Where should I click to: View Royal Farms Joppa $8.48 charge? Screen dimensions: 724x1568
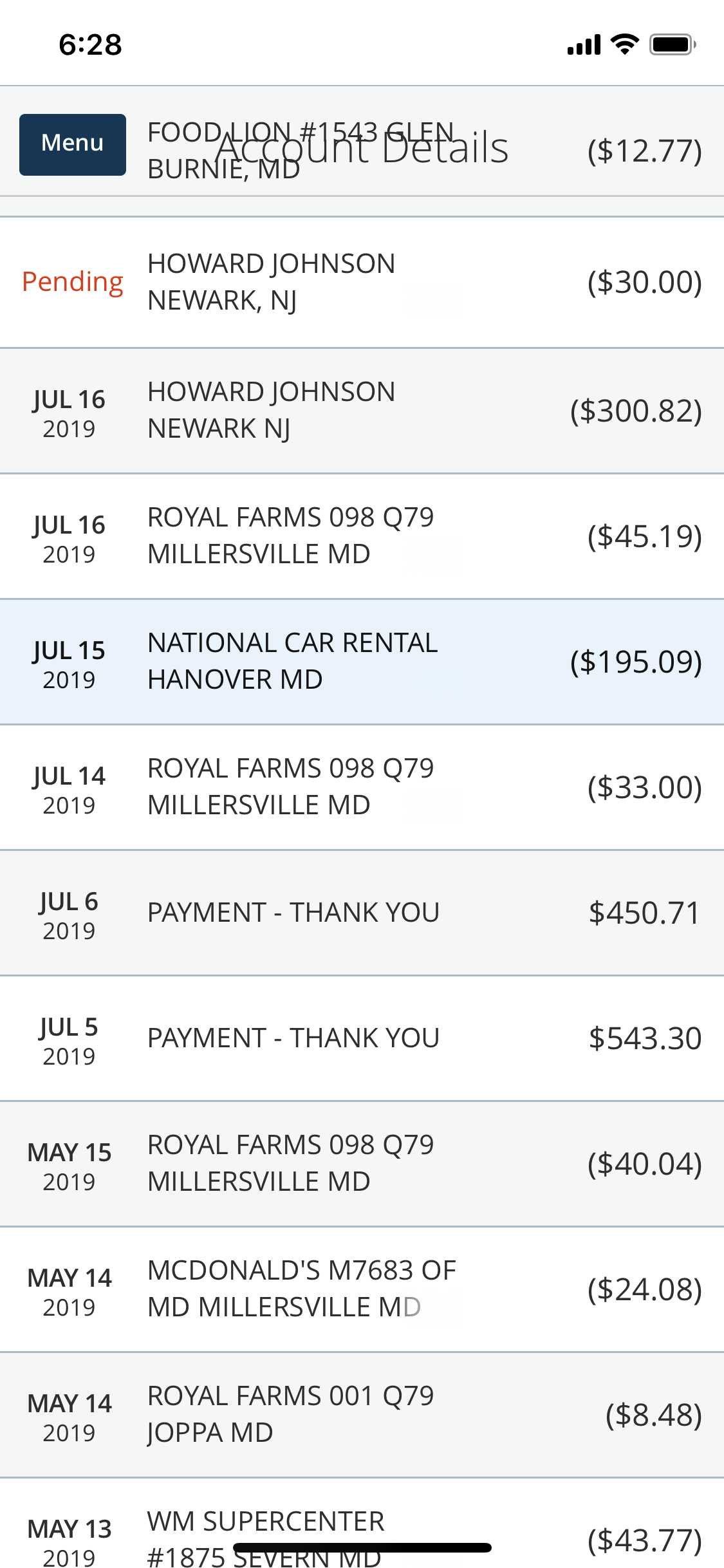coord(362,1415)
